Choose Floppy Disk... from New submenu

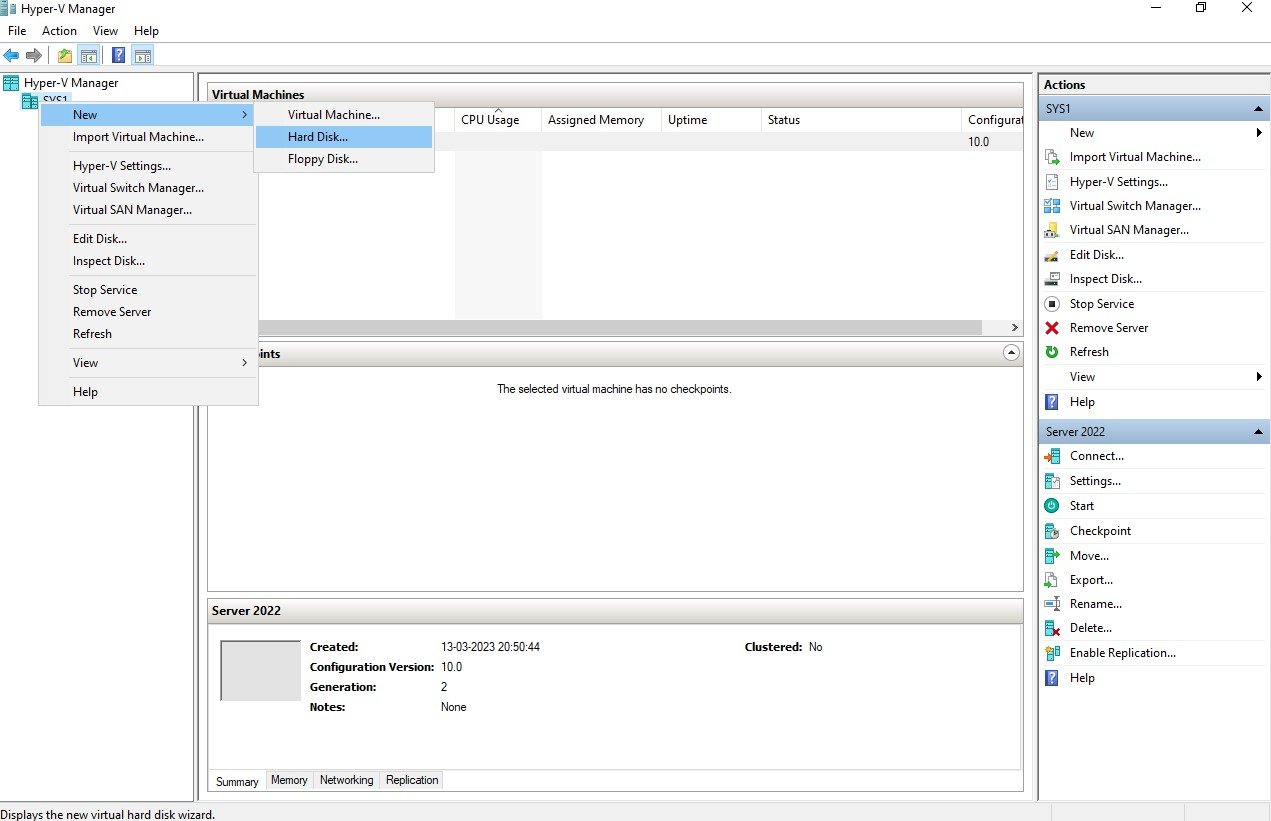pyautogui.click(x=344, y=159)
